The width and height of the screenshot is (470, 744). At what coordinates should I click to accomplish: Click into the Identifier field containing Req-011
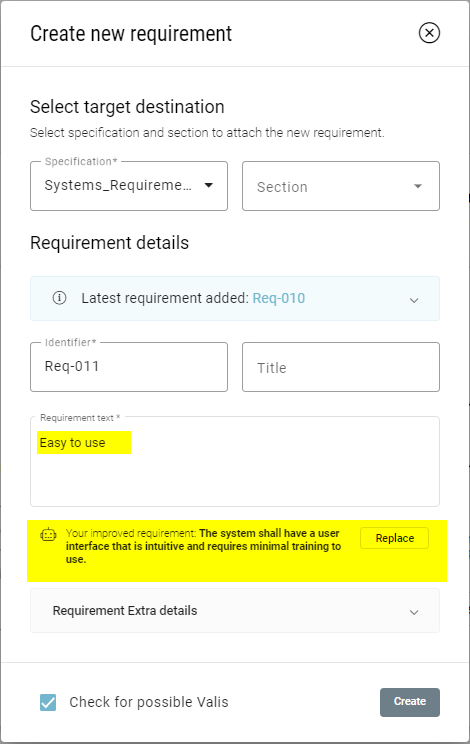click(x=129, y=367)
